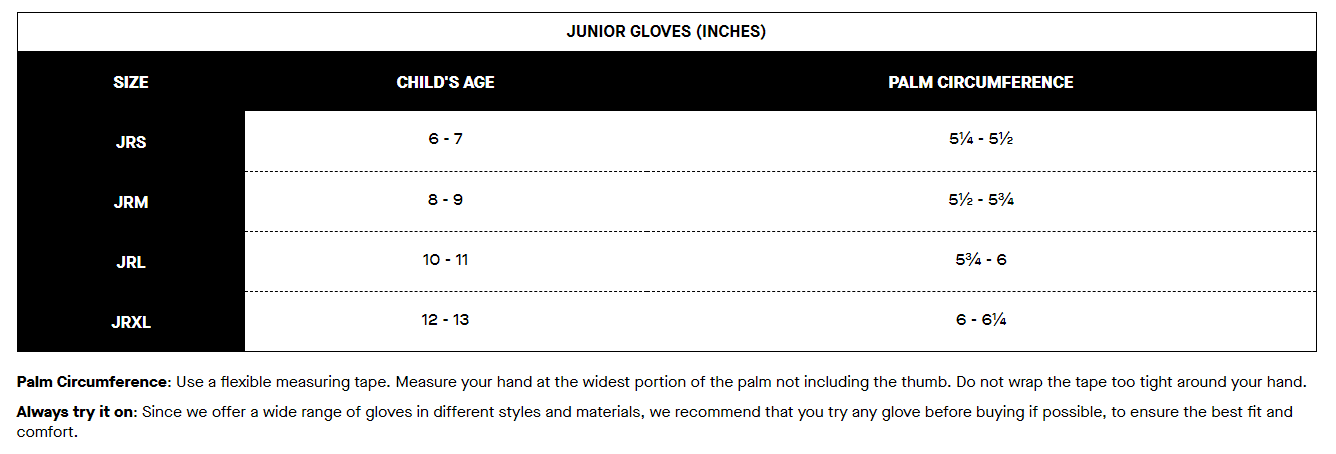Click the PALM CIRCUMFERENCE column header

point(980,82)
